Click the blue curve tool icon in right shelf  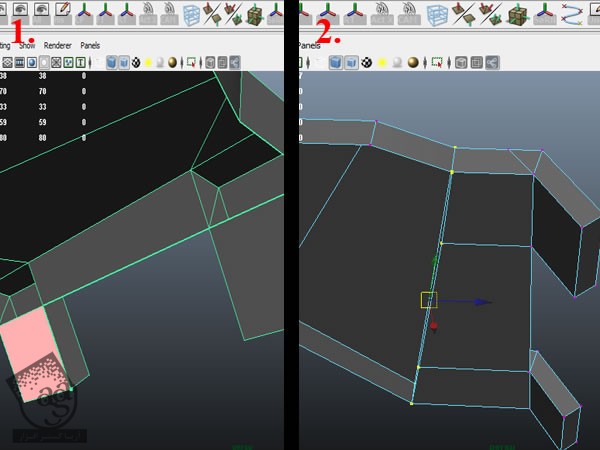pyautogui.click(x=572, y=14)
